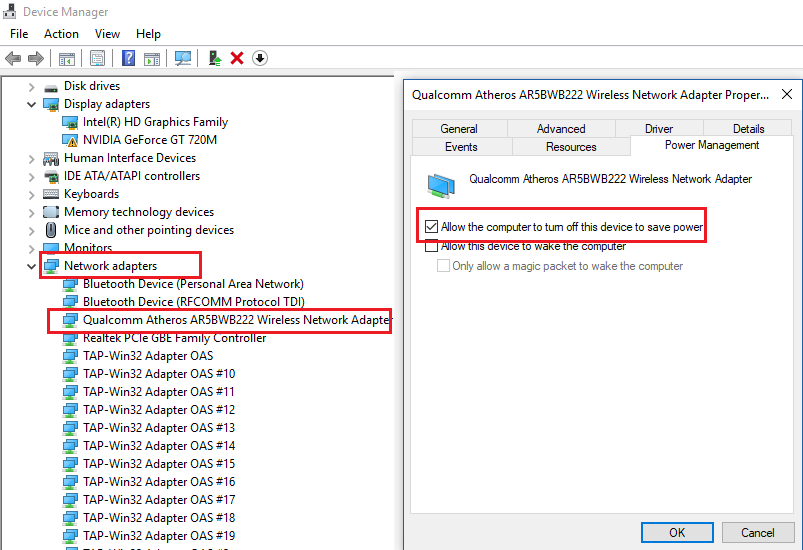Open the Help menu
Screen dimensions: 803x550
pyautogui.click(x=149, y=34)
